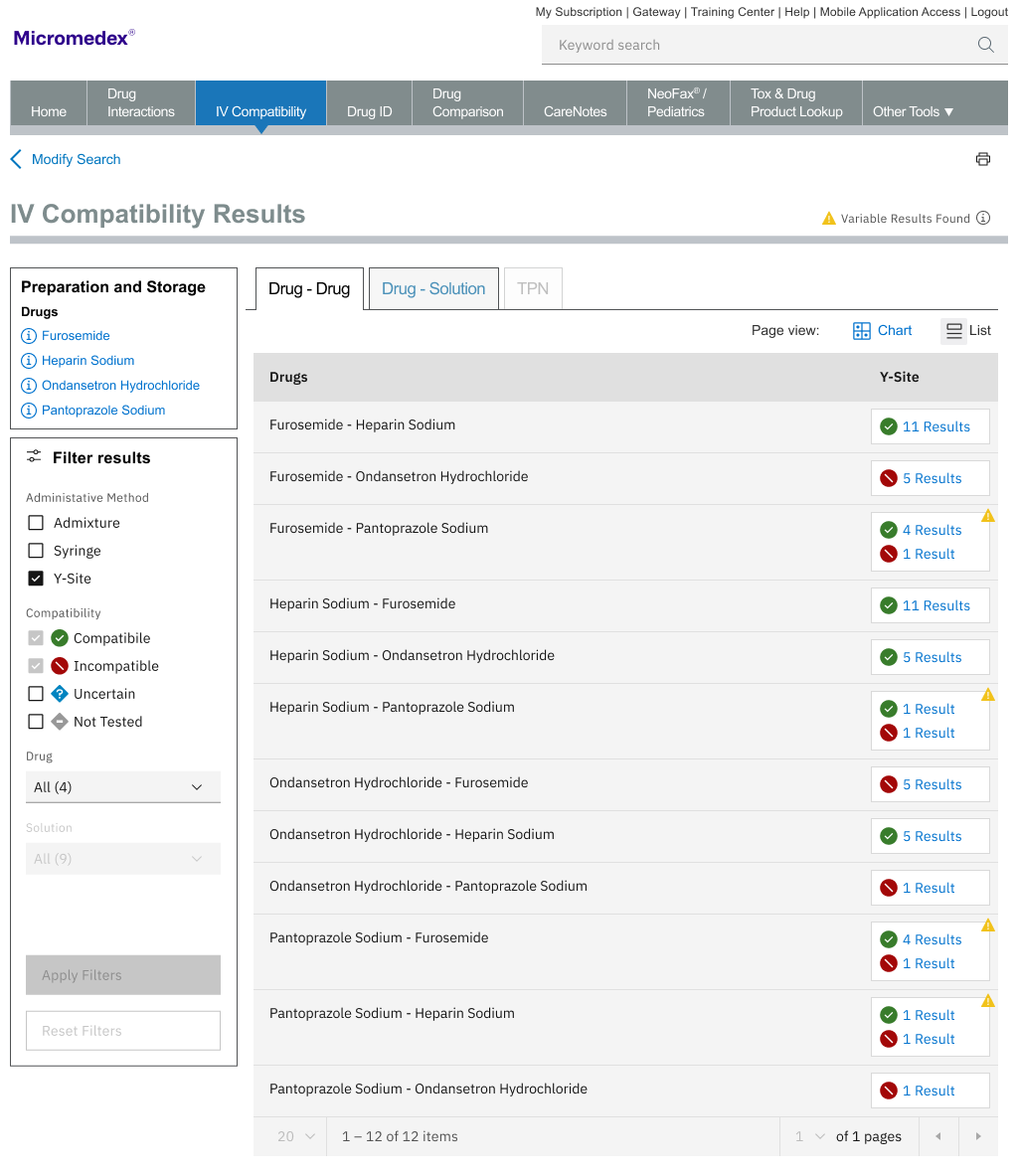This screenshot has width=1018, height=1176.
Task: Click red incompatible icon in Ondansetron Hydrochloride - Pantoprazole Sodium row
Action: coord(888,888)
